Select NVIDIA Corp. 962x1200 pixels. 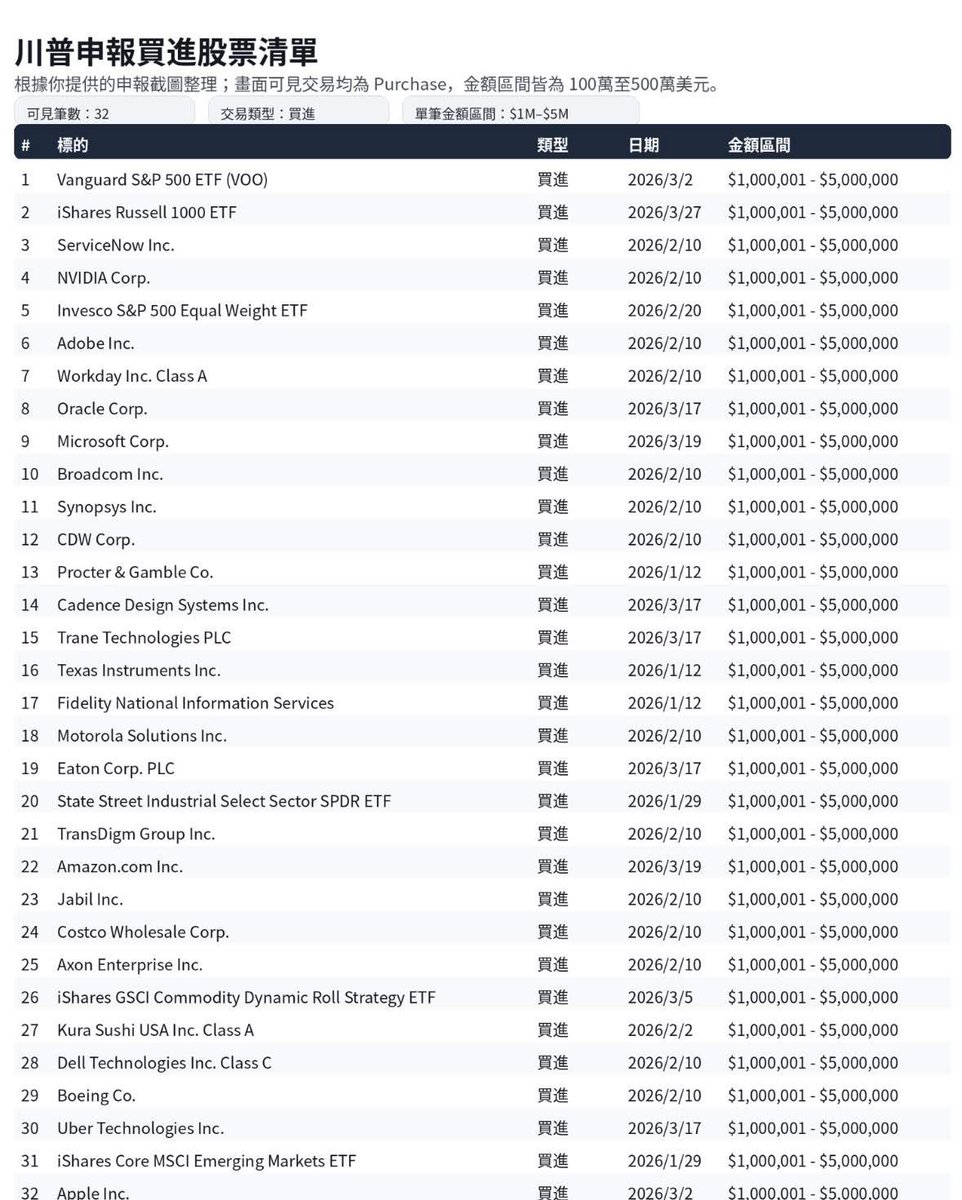(x=103, y=278)
